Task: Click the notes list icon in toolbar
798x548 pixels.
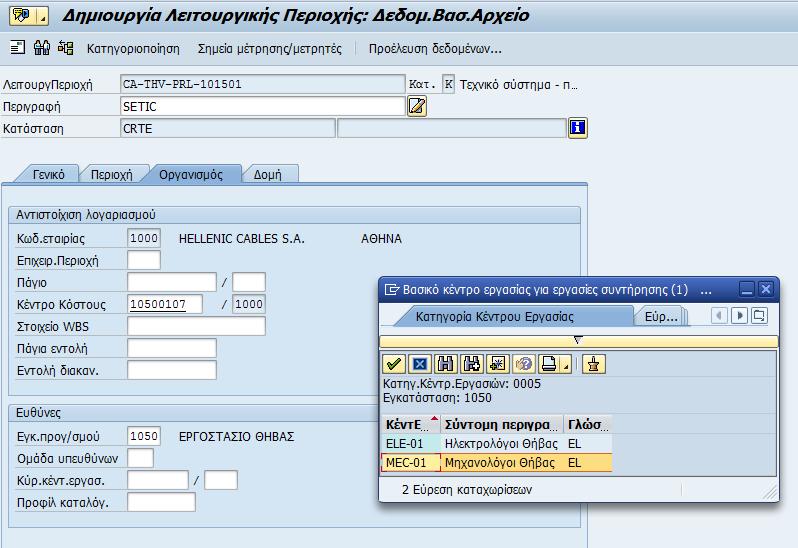Action: 18,48
